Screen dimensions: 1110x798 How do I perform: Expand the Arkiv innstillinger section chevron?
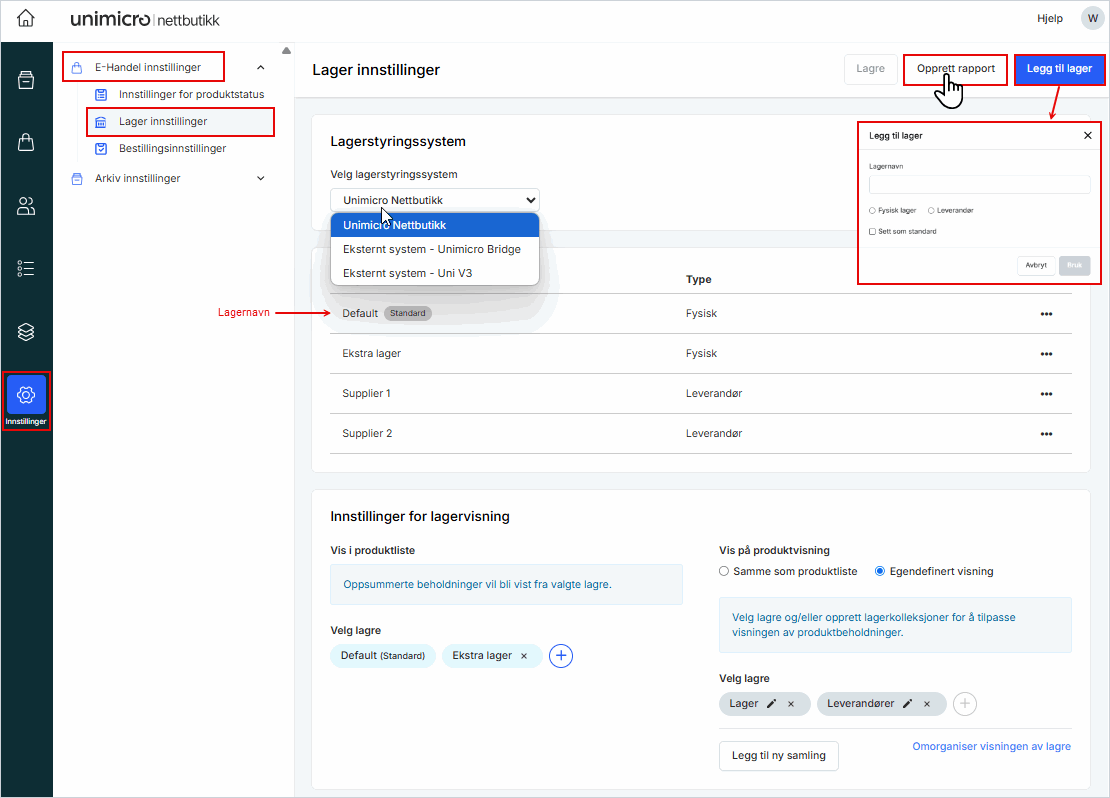pos(261,179)
